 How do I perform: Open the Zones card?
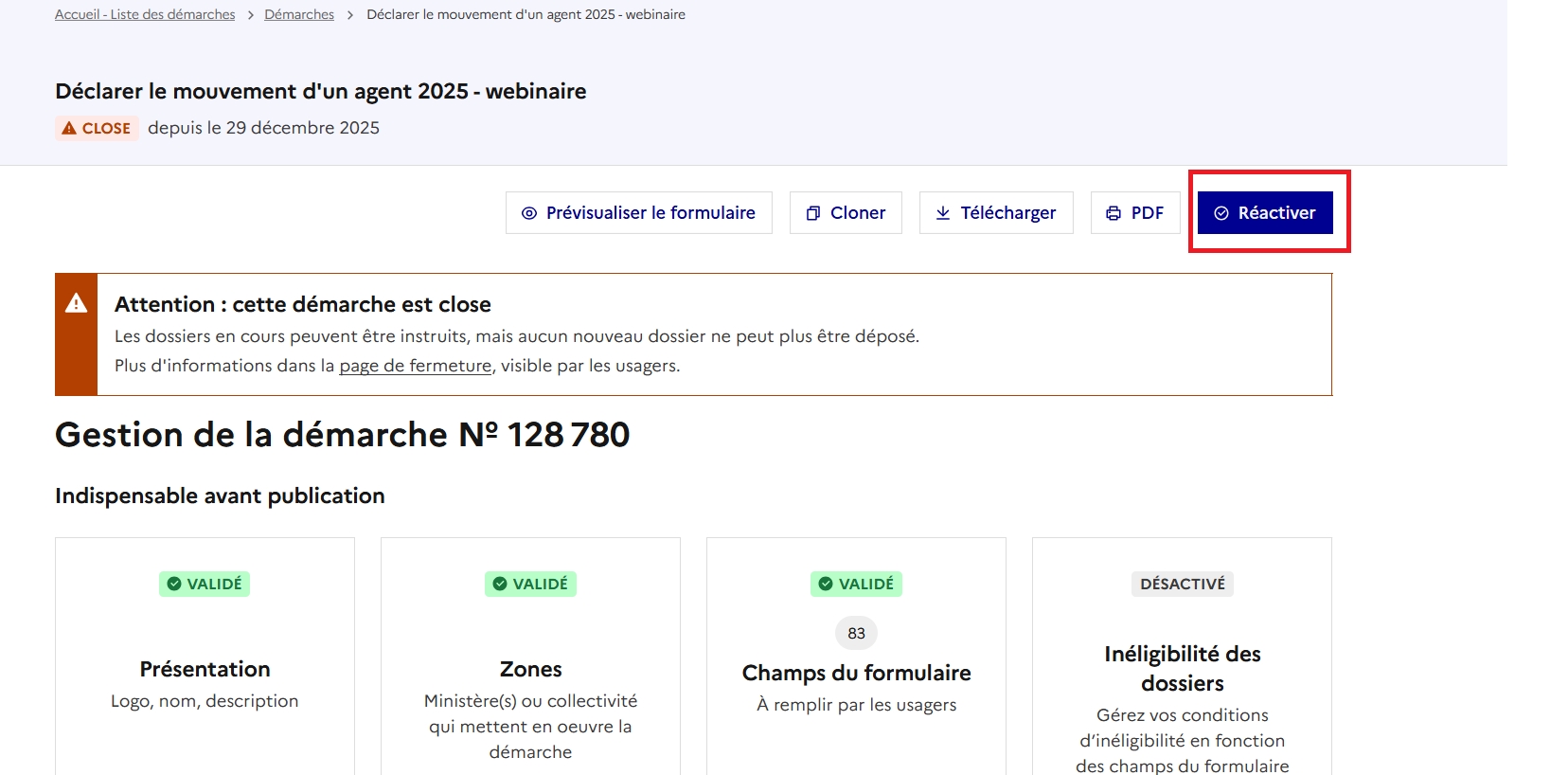(530, 669)
